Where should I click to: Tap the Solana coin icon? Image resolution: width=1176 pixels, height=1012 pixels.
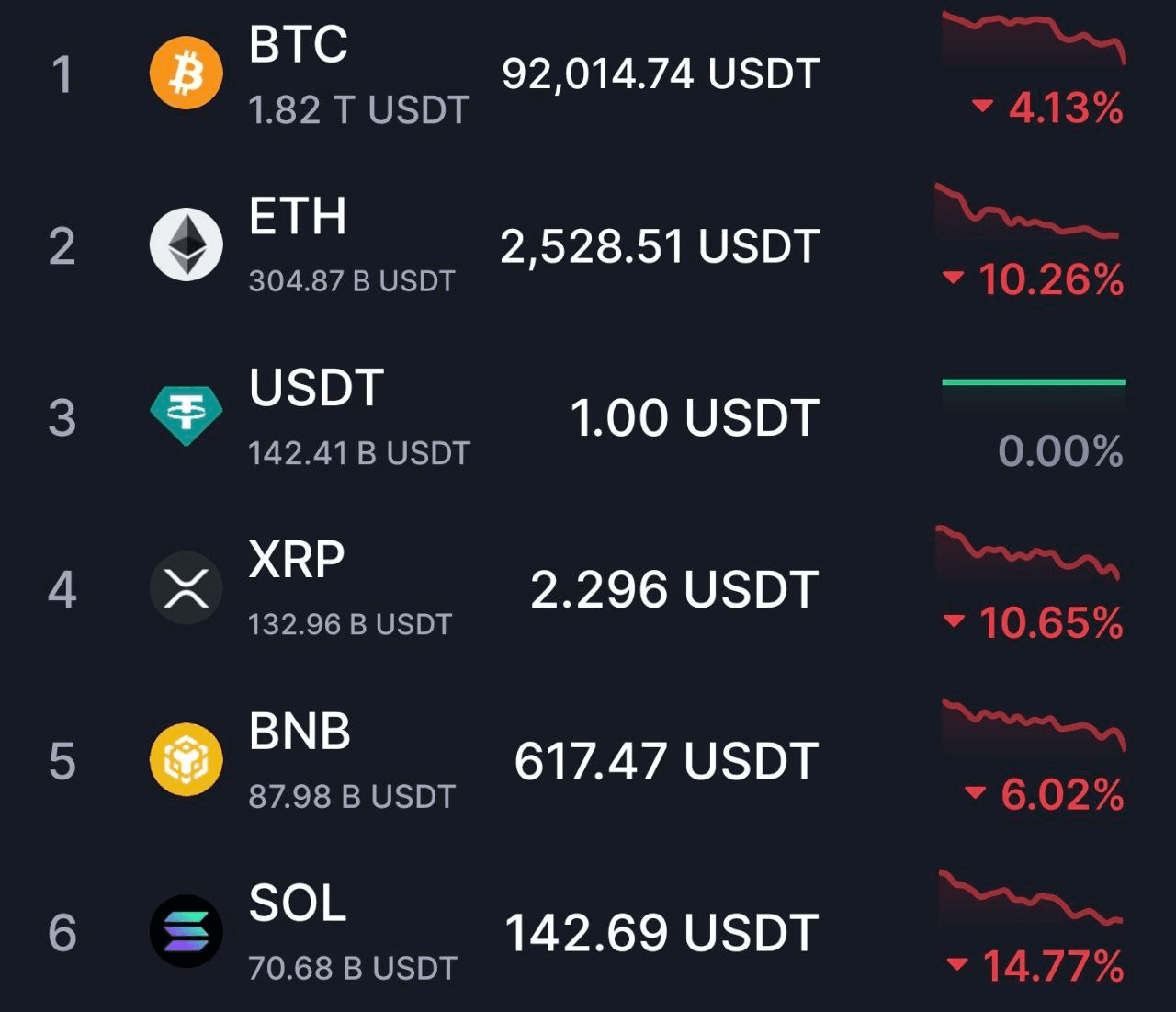(x=187, y=931)
